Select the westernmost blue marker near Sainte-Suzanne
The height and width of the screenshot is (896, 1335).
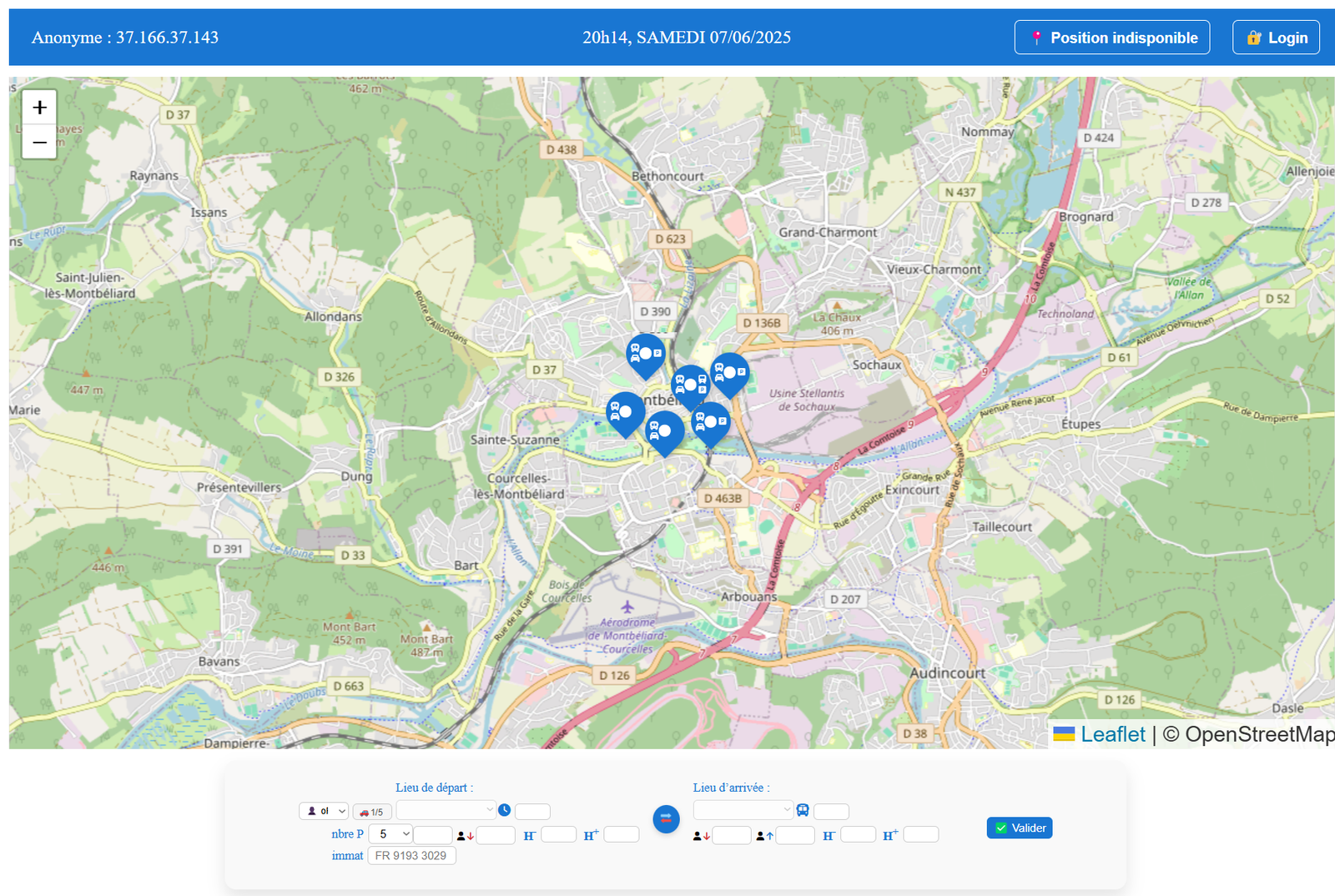[x=626, y=412]
